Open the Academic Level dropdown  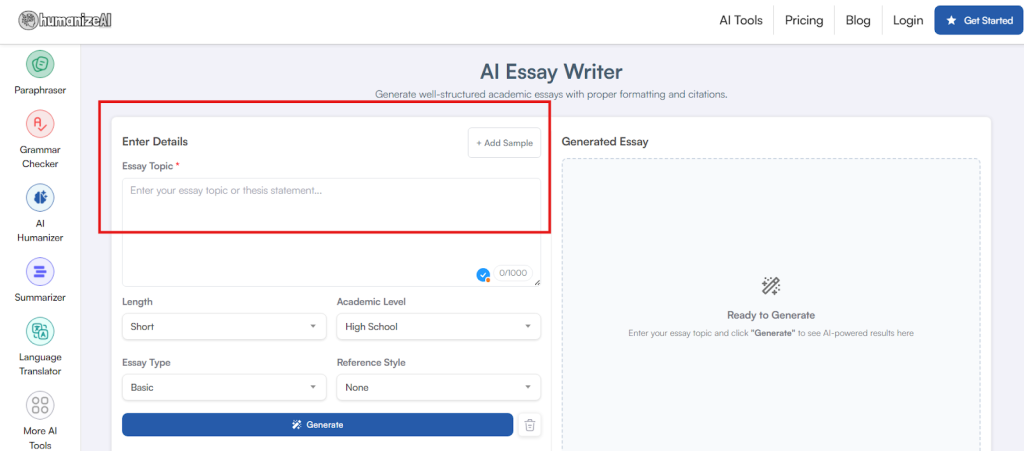coord(438,326)
